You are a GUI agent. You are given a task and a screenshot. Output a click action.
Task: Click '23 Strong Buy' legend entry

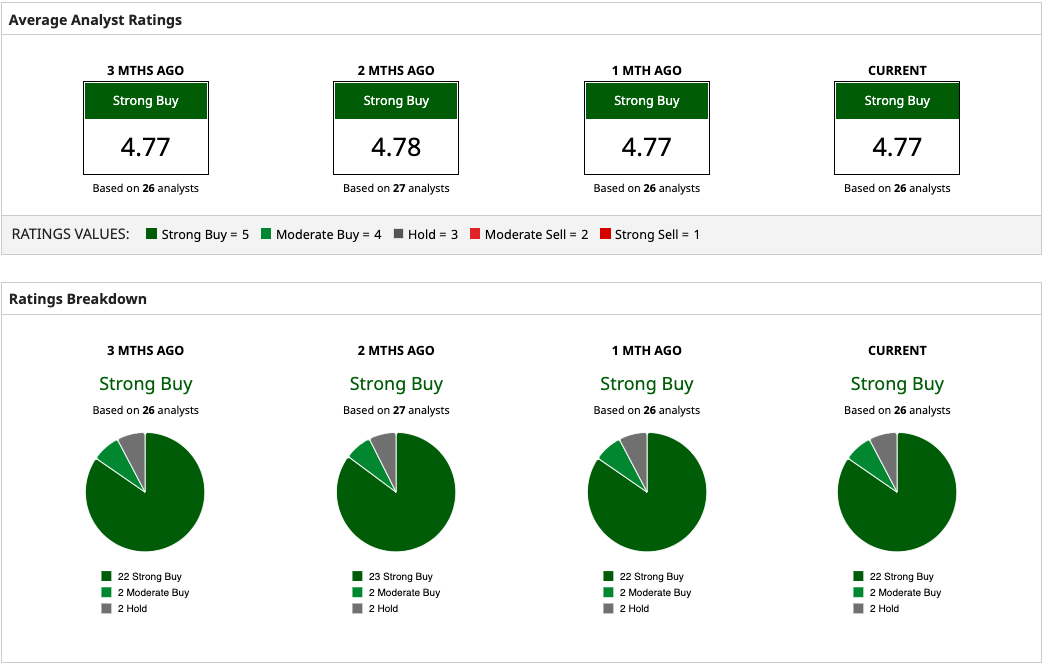[393, 576]
